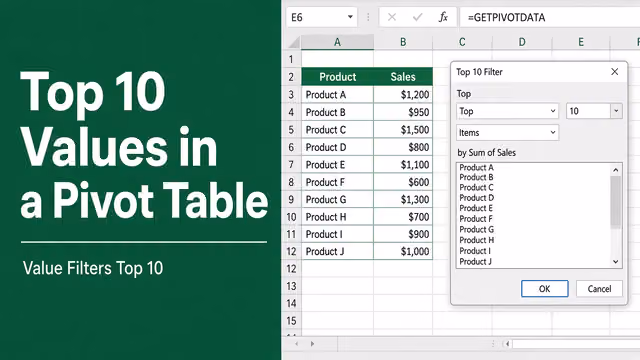Click the dialog list vertical scrollbar thumb

(616, 201)
